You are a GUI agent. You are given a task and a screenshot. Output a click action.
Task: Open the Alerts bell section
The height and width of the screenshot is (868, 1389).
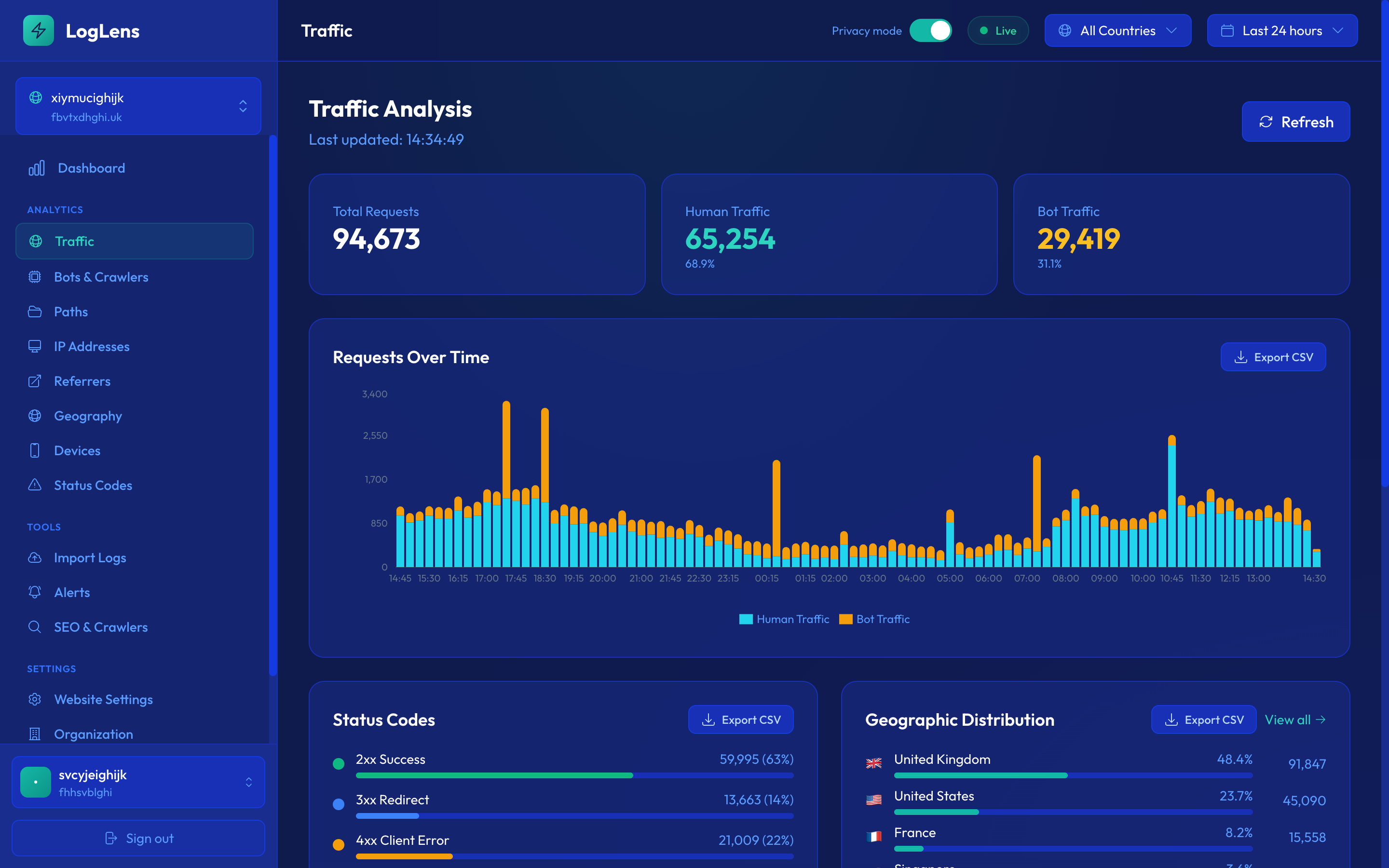[x=72, y=593]
